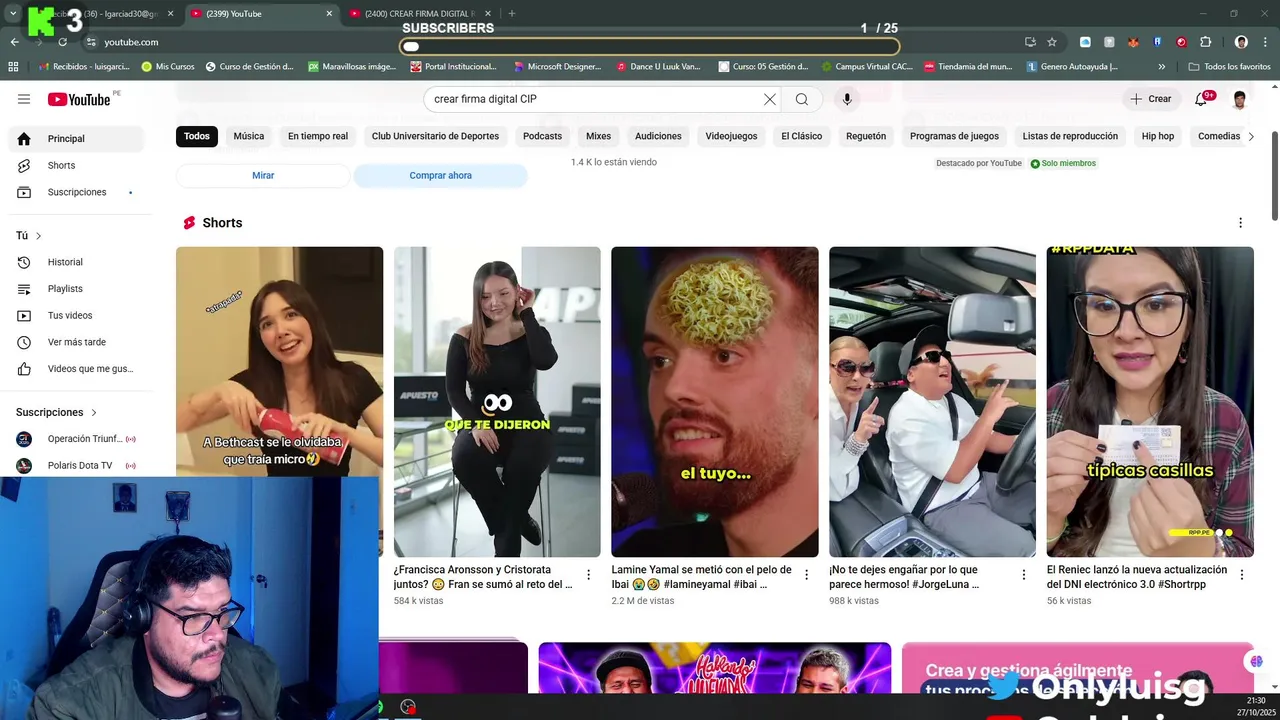Screen dimensions: 1280x720
Task: Open Videos que me gustan
Action: click(x=76, y=369)
